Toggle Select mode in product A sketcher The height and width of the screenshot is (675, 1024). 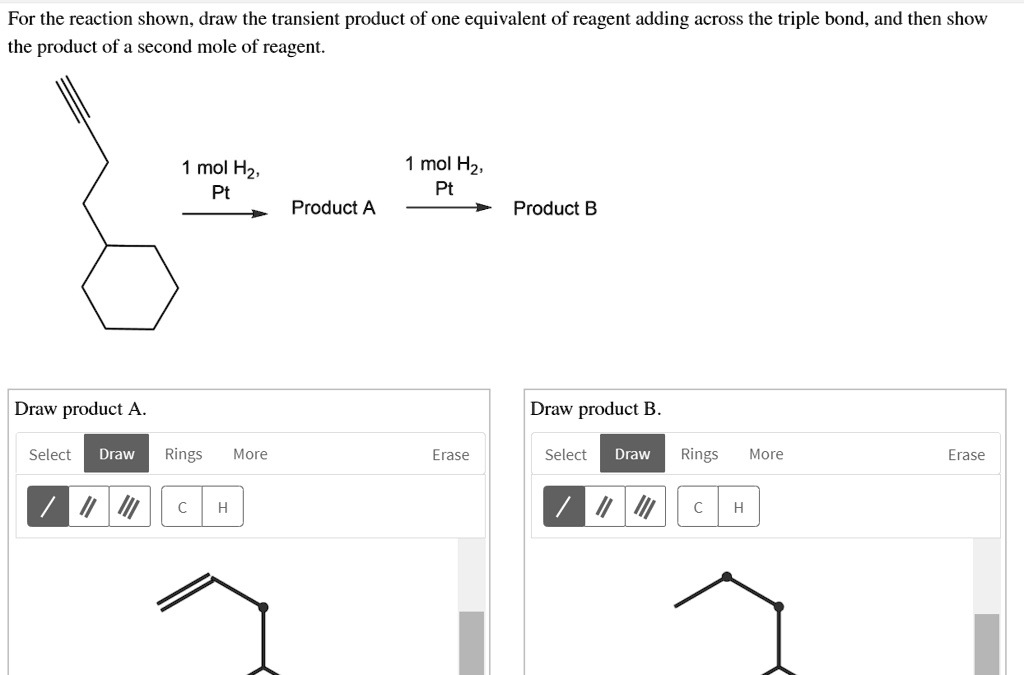click(x=49, y=454)
